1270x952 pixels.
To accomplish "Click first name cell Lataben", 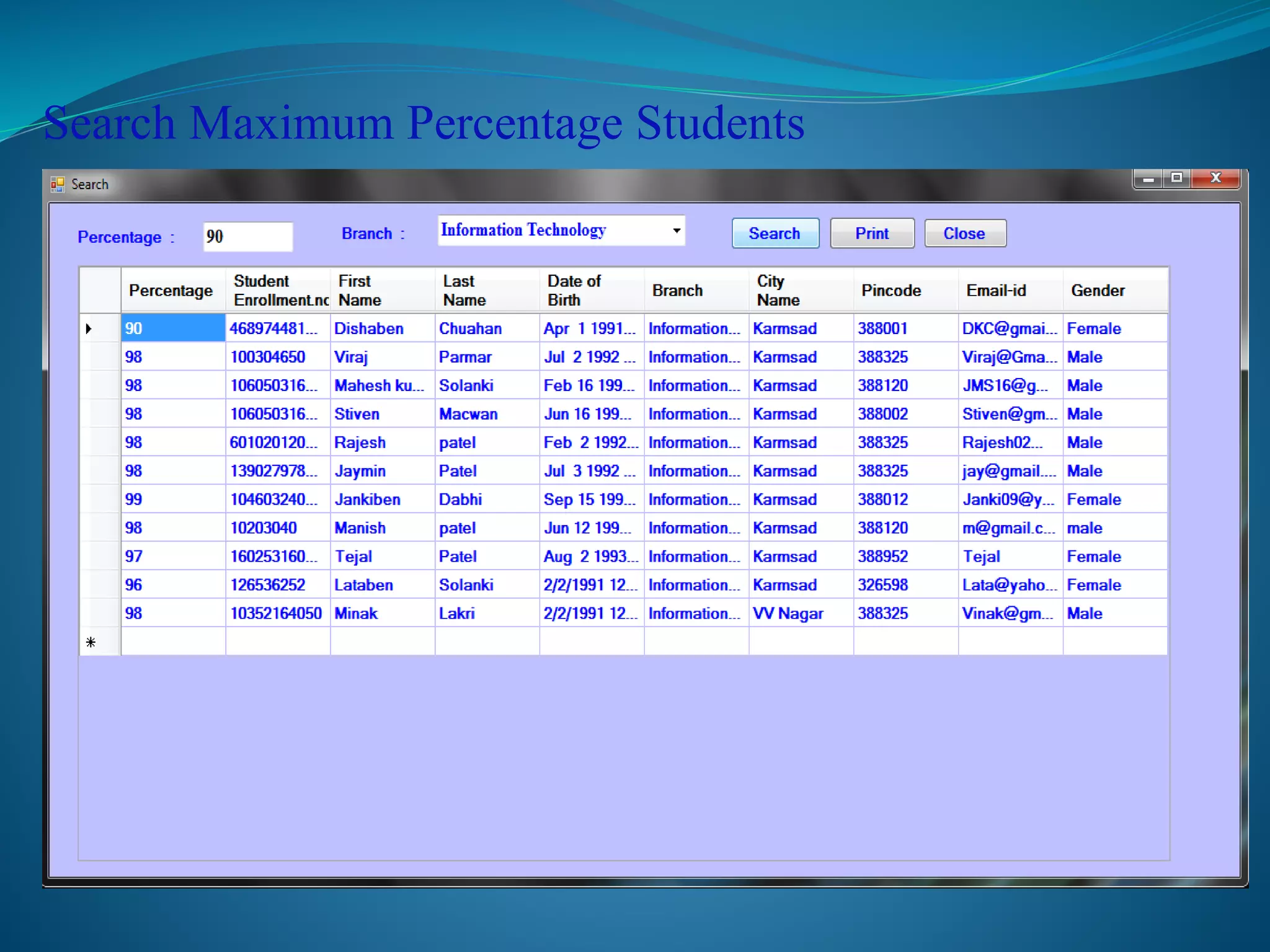I will [x=383, y=585].
